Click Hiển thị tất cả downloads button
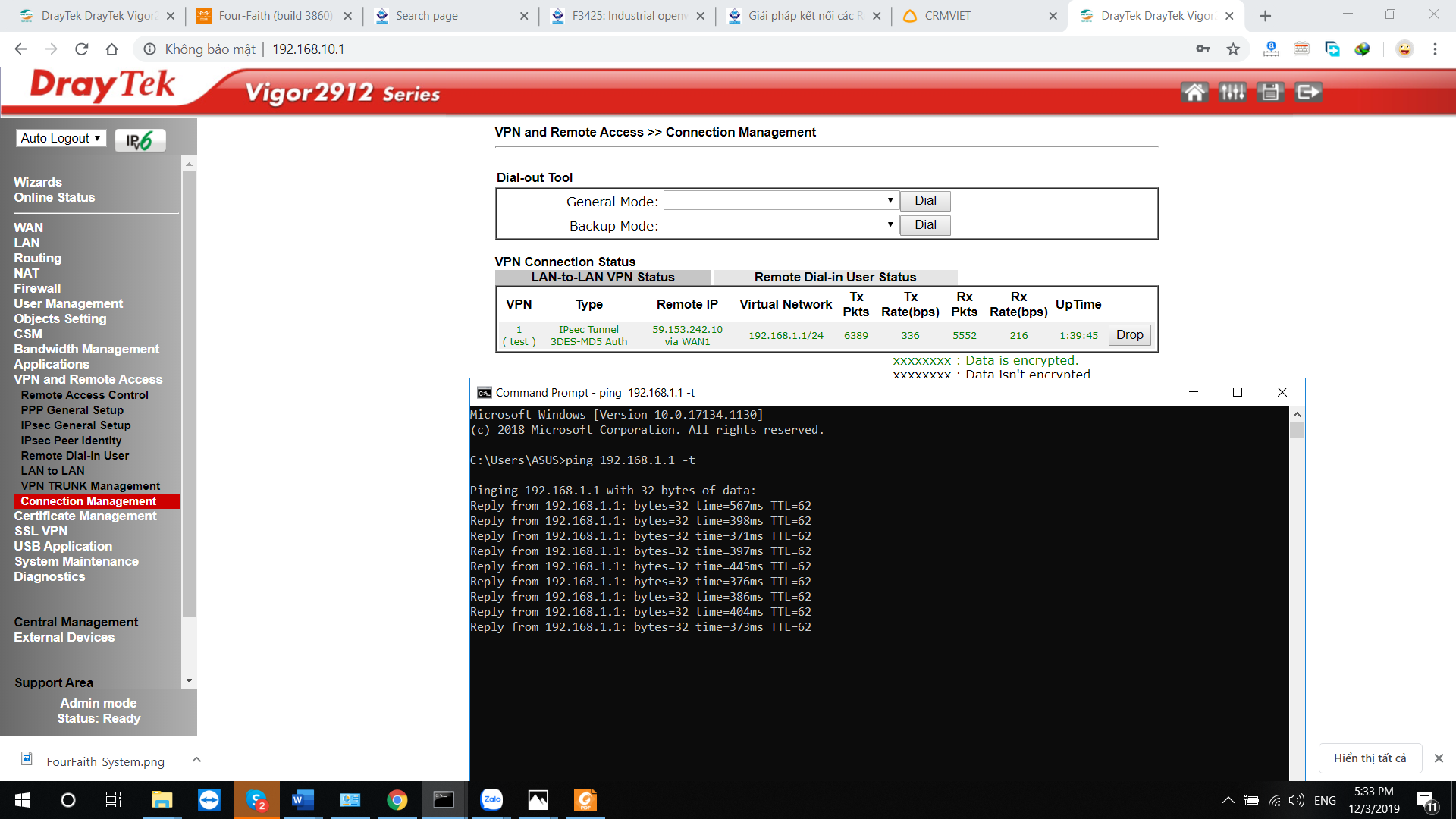1456x819 pixels. coord(1370,758)
